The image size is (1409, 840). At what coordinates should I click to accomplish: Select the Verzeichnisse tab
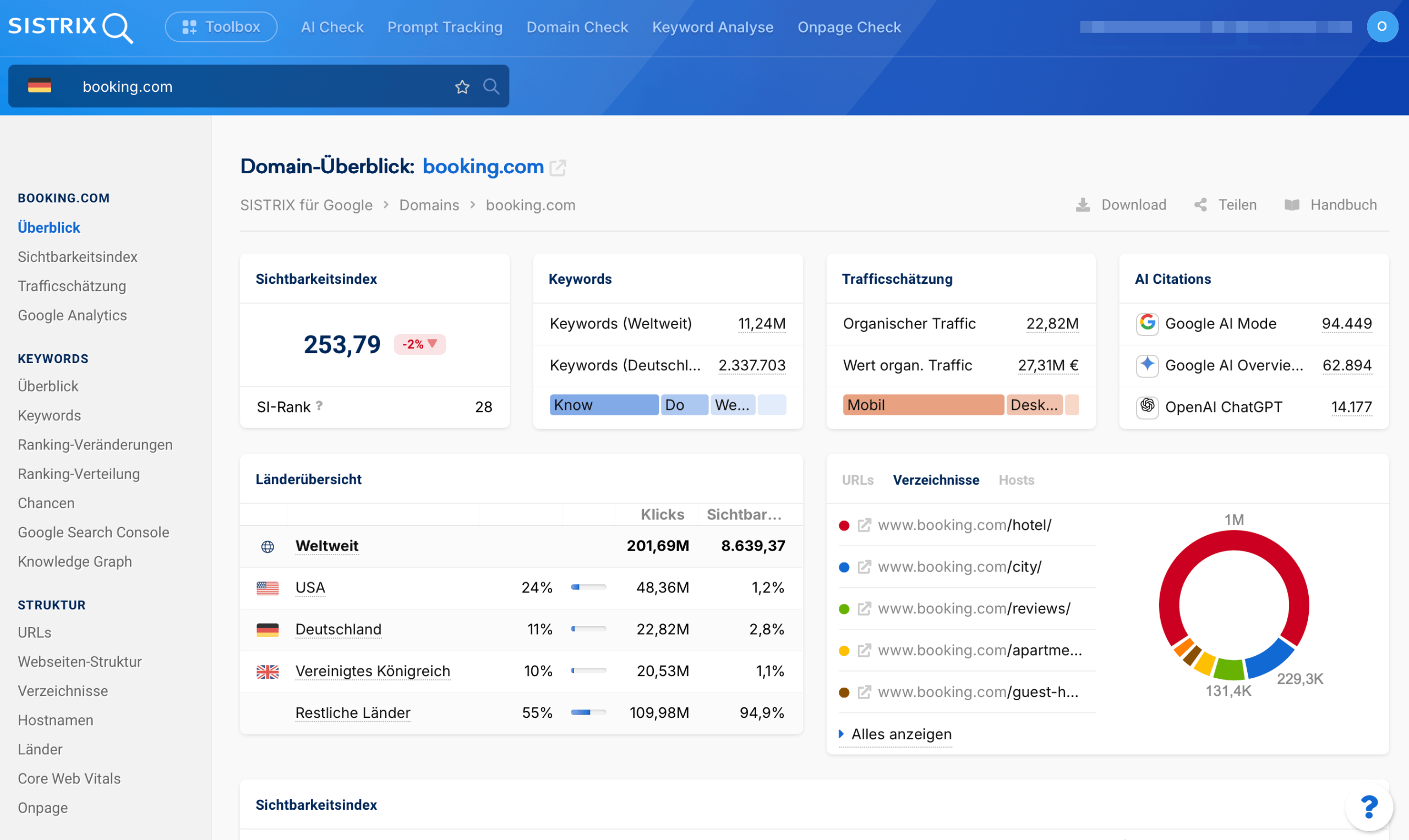pos(936,480)
